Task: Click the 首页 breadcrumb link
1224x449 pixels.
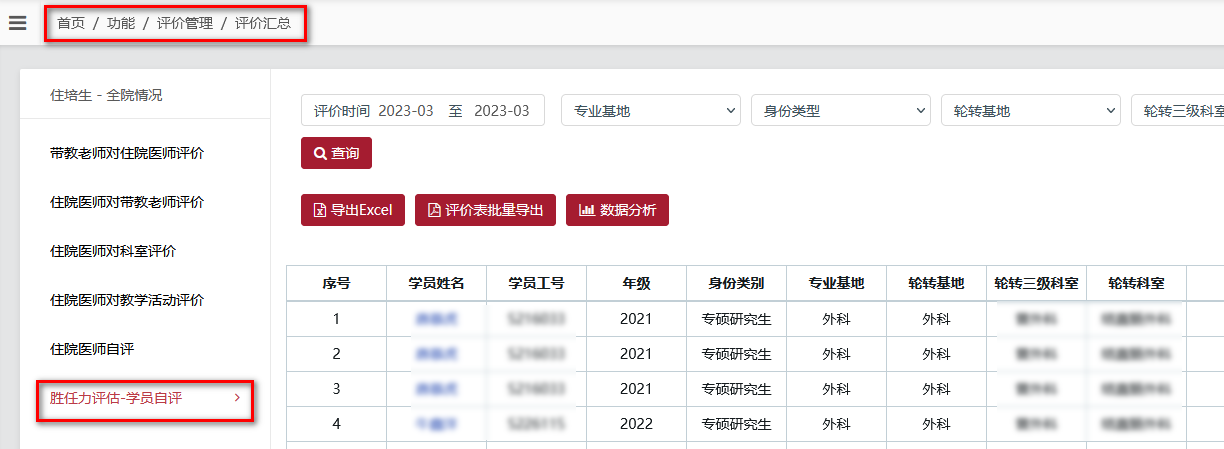Action: point(71,23)
